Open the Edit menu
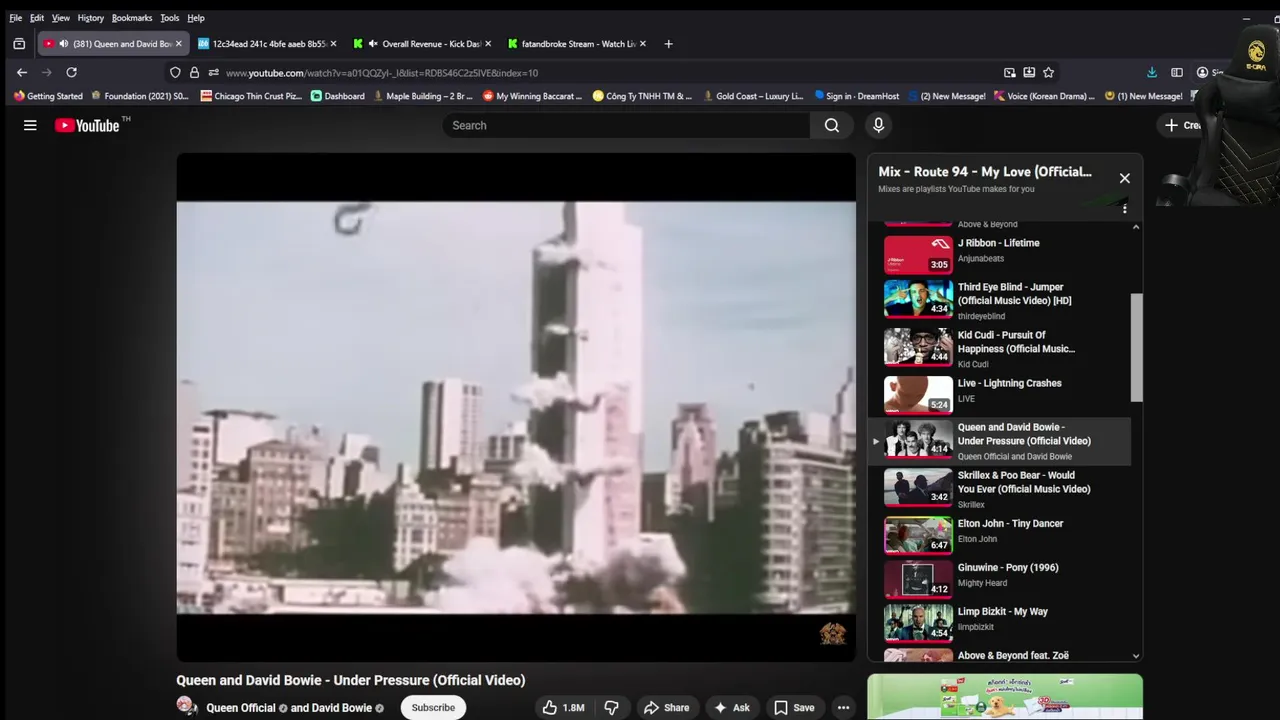1280x720 pixels. [x=37, y=18]
